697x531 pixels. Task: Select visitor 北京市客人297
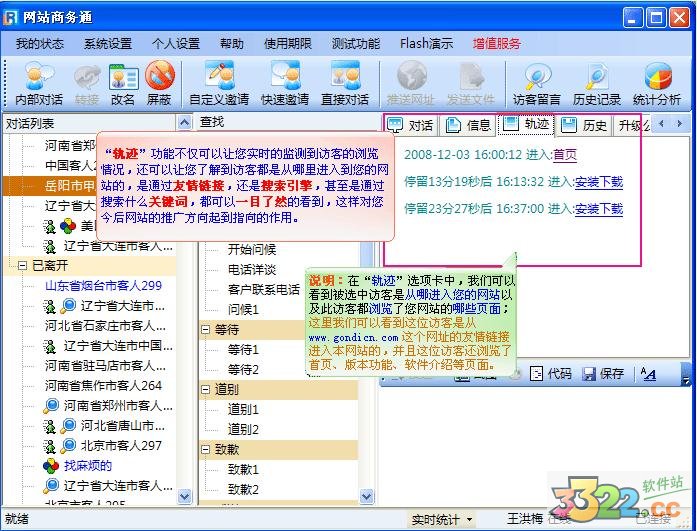pyautogui.click(x=121, y=445)
